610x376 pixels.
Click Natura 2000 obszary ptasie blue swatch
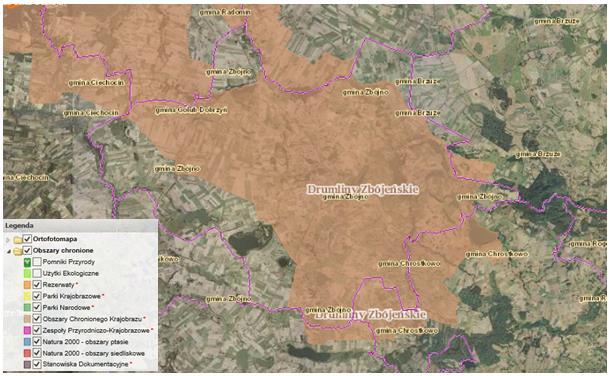[x=27, y=342]
